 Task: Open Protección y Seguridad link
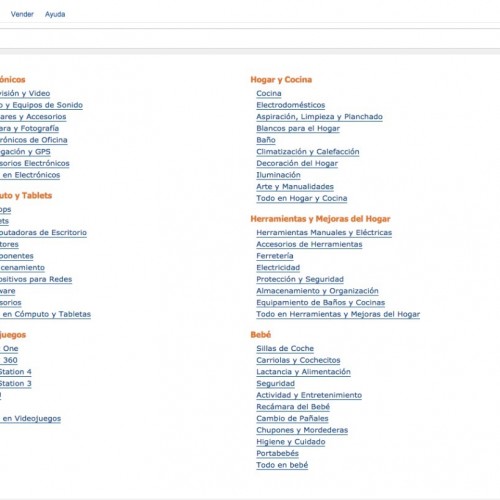click(x=300, y=279)
